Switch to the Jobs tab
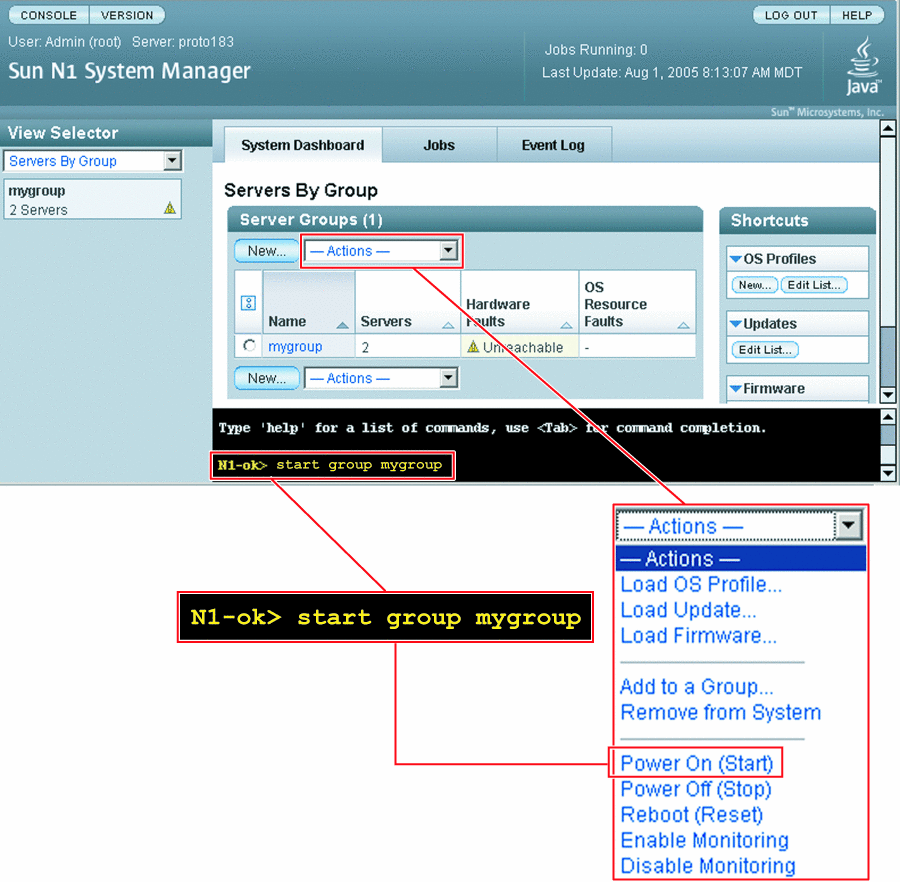Screen dimensions: 900x882 pos(439,145)
